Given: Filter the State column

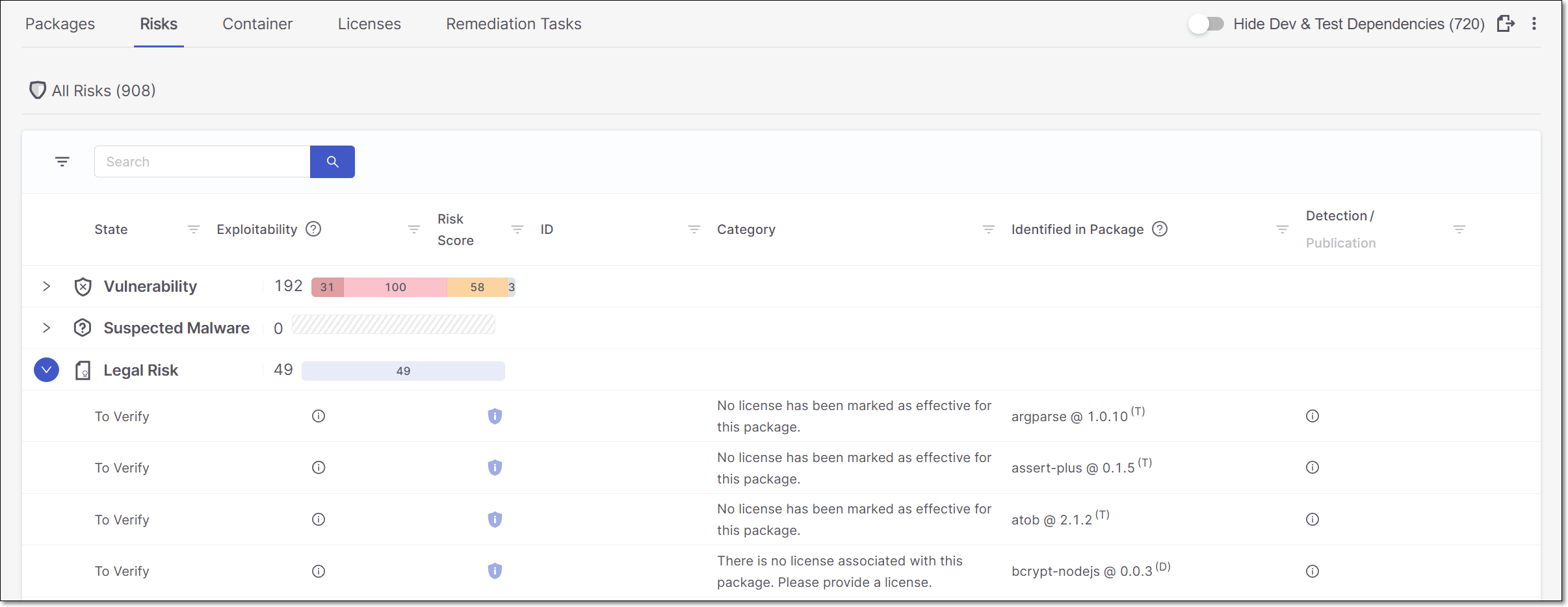Looking at the screenshot, I should click(193, 229).
